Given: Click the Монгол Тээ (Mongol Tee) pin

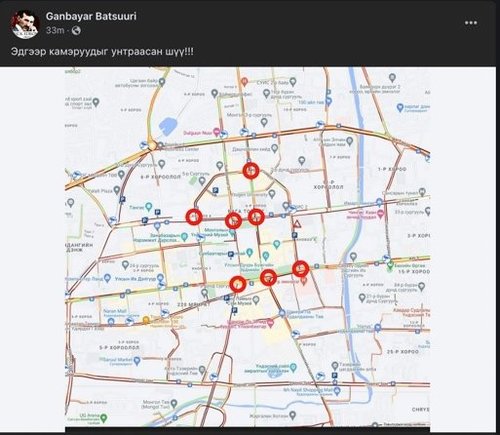Looking at the screenshot, I should point(174,405).
